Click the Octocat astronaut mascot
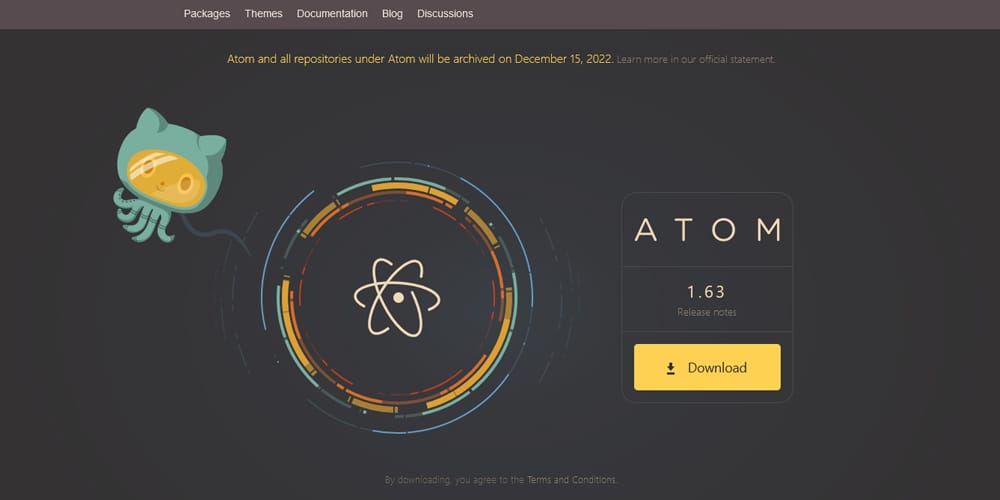 point(170,175)
